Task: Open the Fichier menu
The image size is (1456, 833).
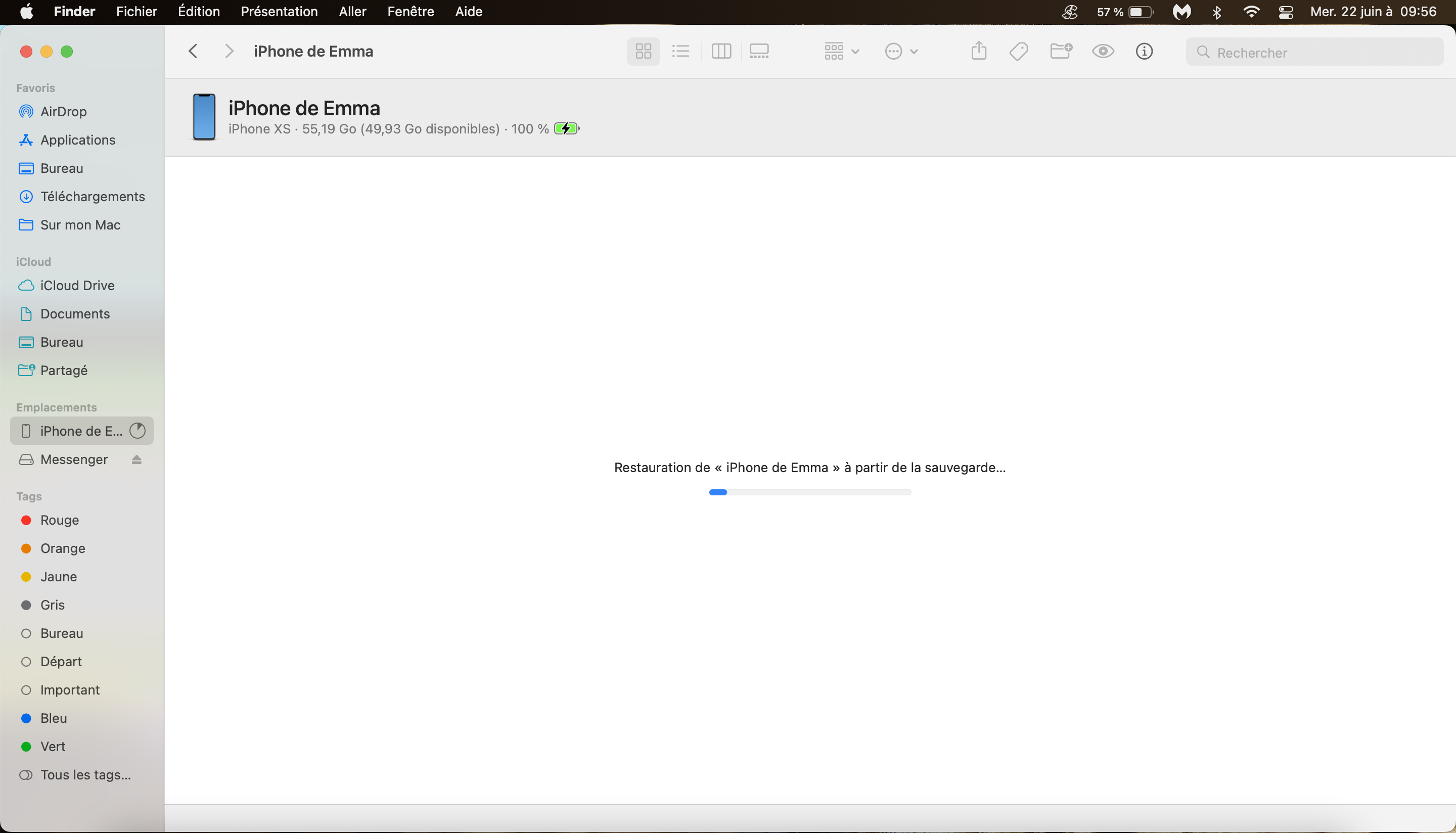Action: [x=136, y=12]
